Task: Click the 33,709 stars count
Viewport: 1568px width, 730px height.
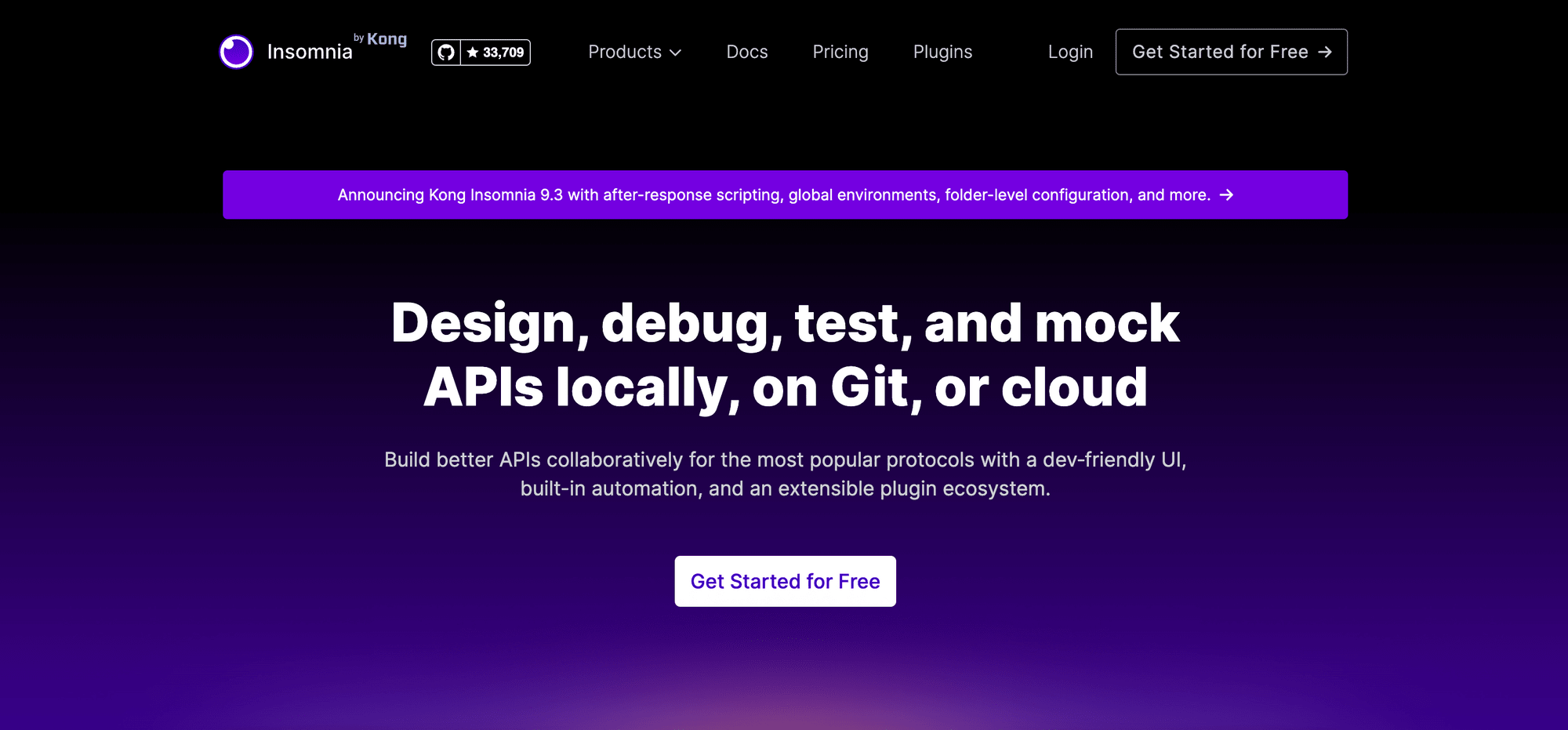Action: (x=503, y=53)
